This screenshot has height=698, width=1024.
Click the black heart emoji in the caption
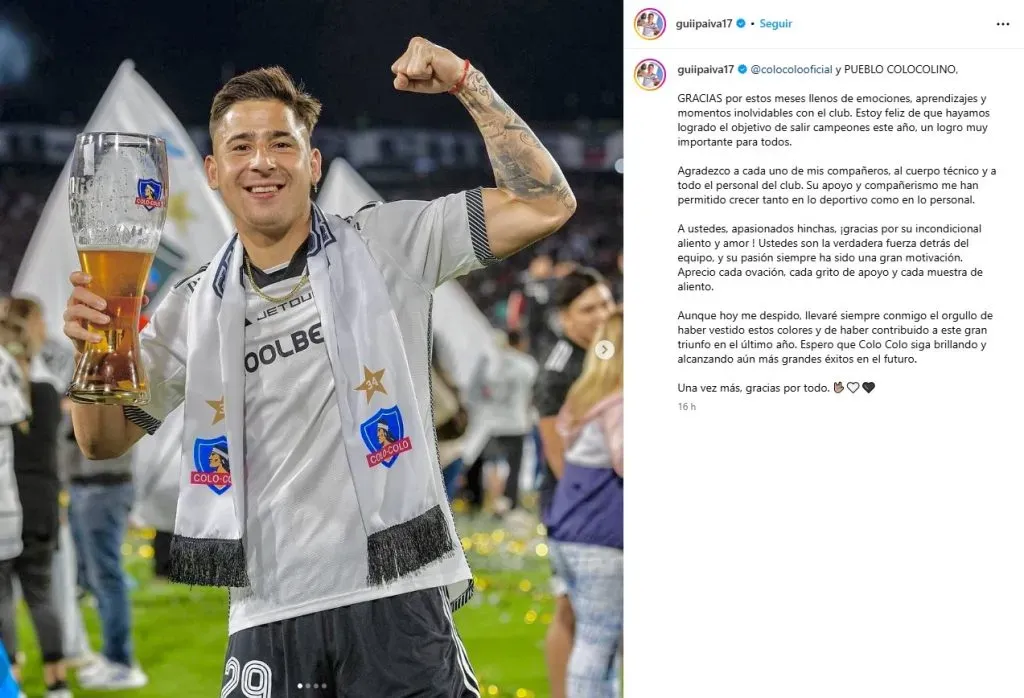pyautogui.click(x=868, y=387)
